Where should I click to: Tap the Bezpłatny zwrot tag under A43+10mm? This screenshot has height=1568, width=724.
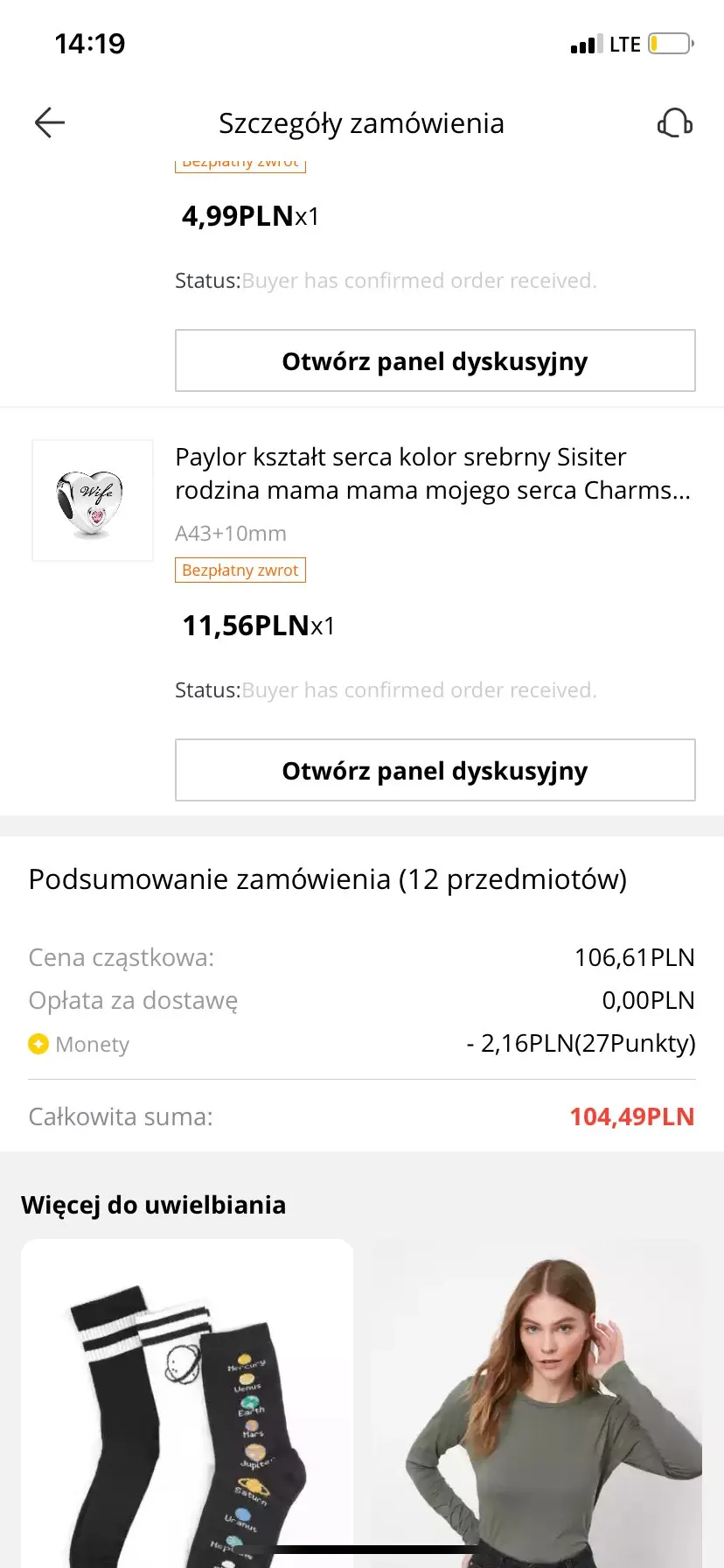point(240,570)
